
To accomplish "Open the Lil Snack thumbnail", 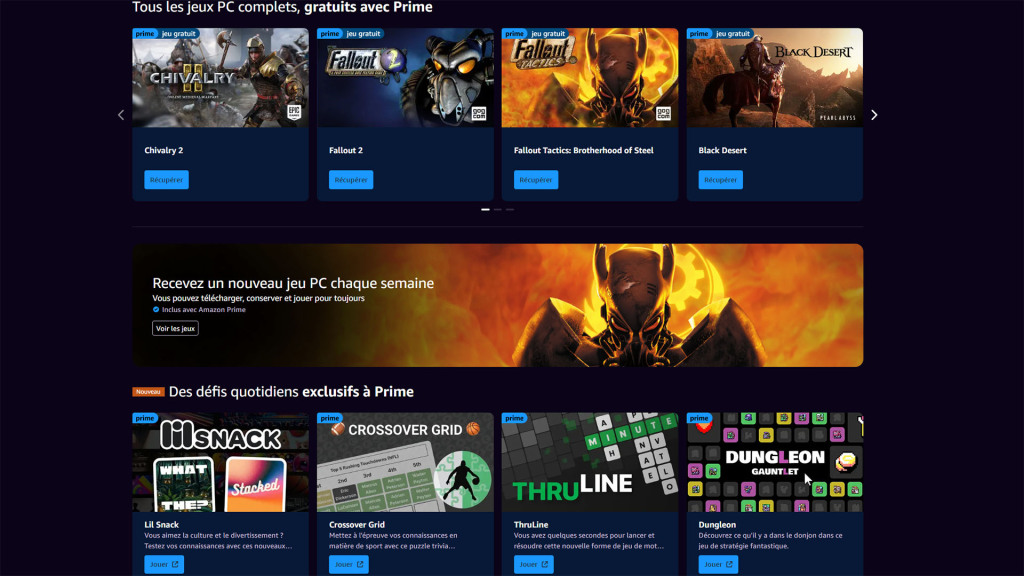I will (x=221, y=462).
